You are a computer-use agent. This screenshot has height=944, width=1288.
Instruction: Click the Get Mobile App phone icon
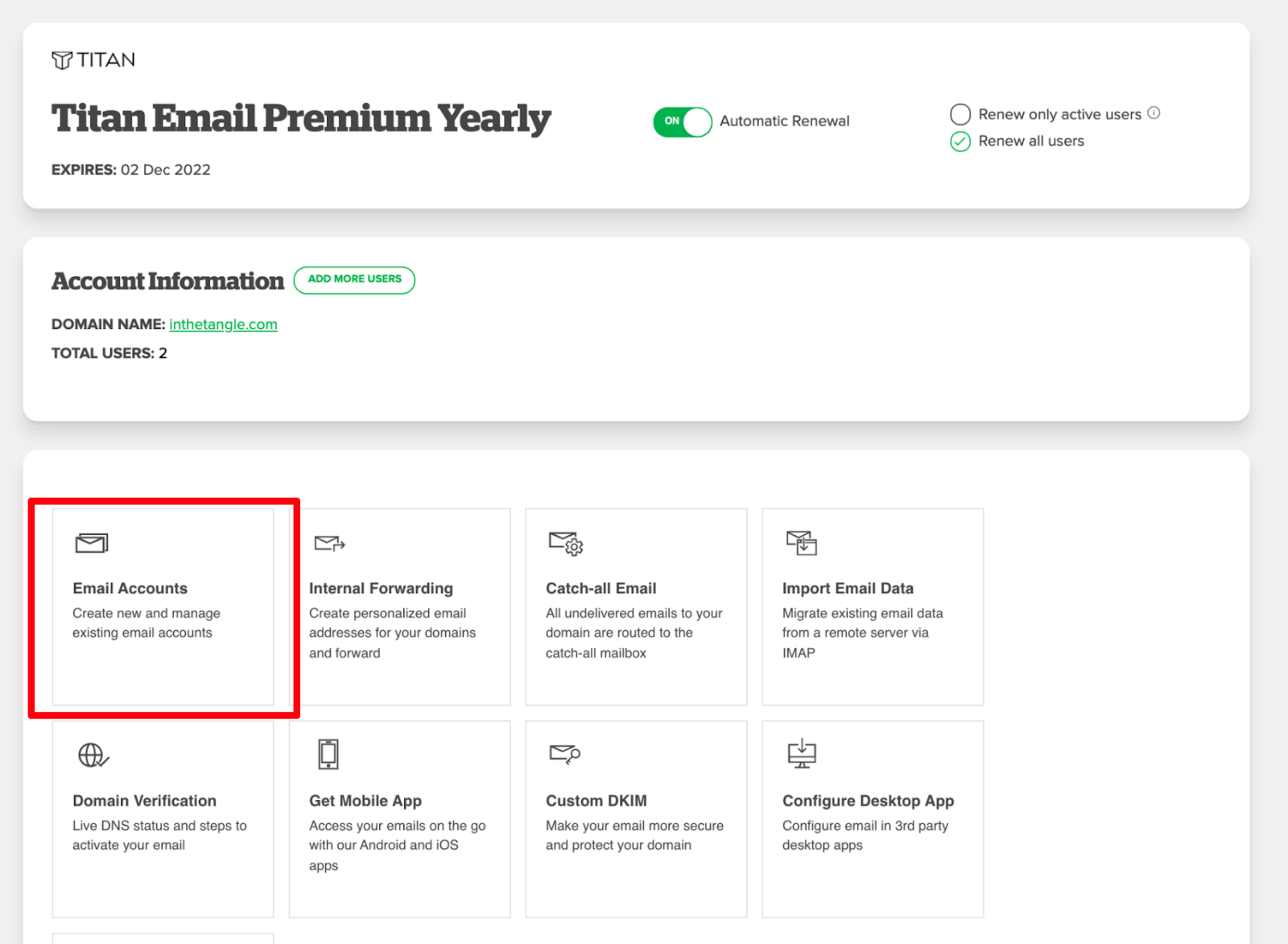coord(328,754)
